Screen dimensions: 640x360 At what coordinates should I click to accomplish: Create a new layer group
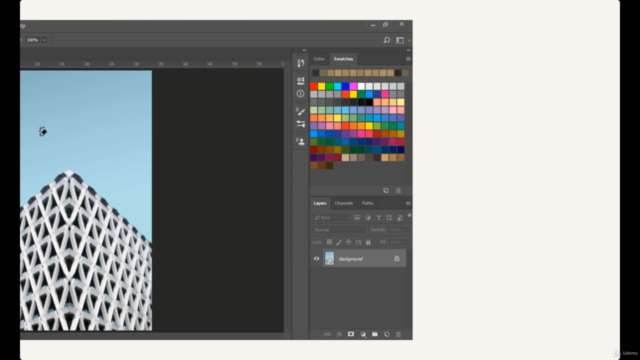coord(375,334)
